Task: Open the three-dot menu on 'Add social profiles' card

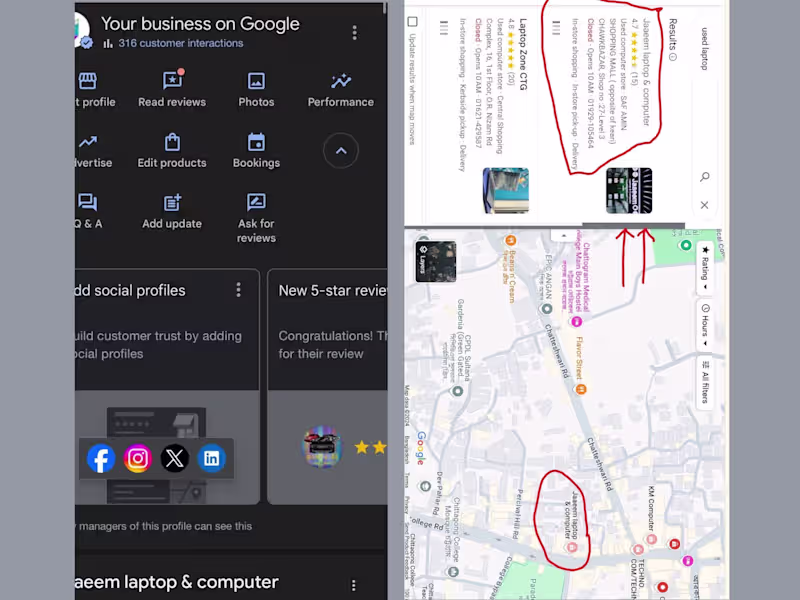Action: 238,289
